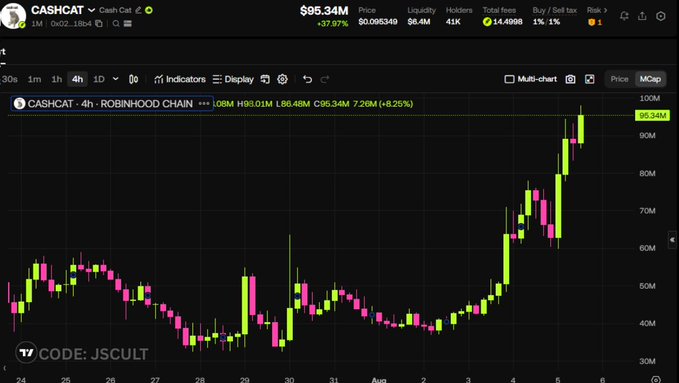Click the share upload icon in header
The width and height of the screenshot is (679, 383).
coord(642,16)
